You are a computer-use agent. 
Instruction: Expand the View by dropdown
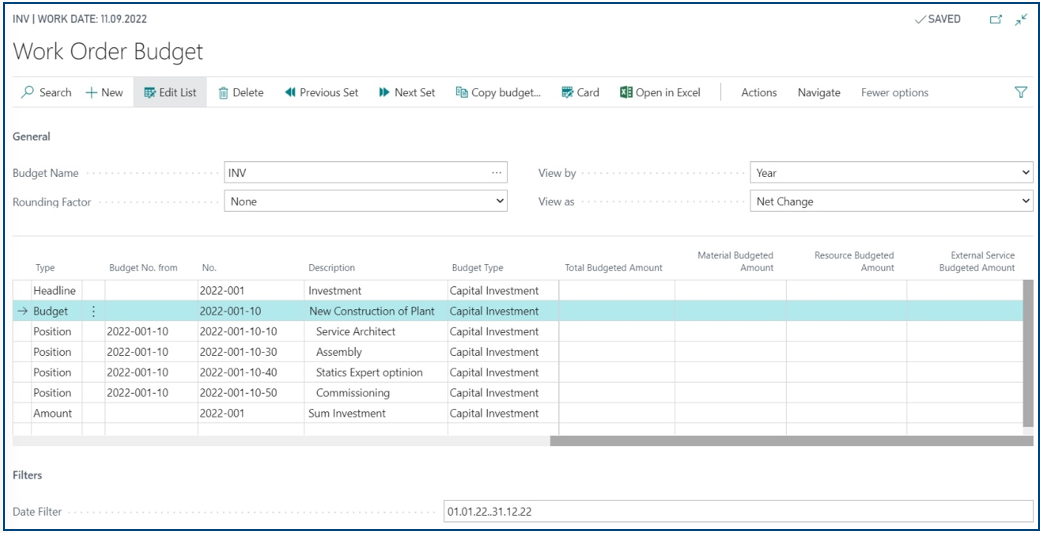pyautogui.click(x=1025, y=173)
